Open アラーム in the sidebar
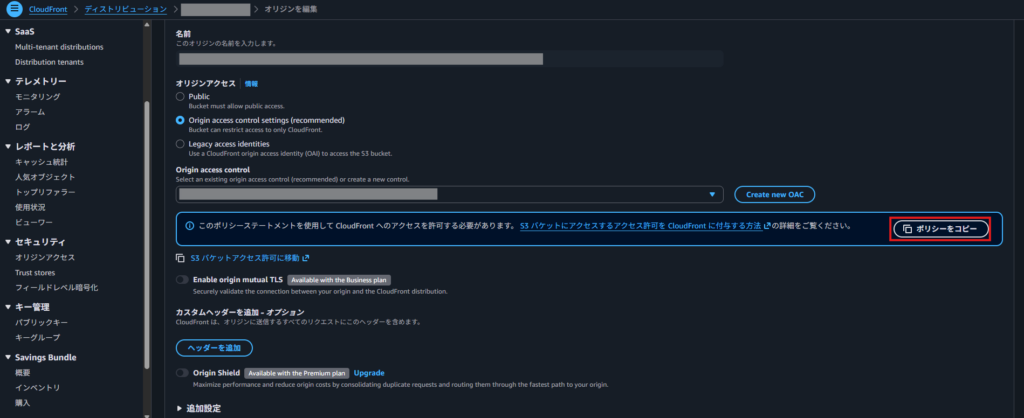Image resolution: width=1024 pixels, height=418 pixels. click(30, 112)
